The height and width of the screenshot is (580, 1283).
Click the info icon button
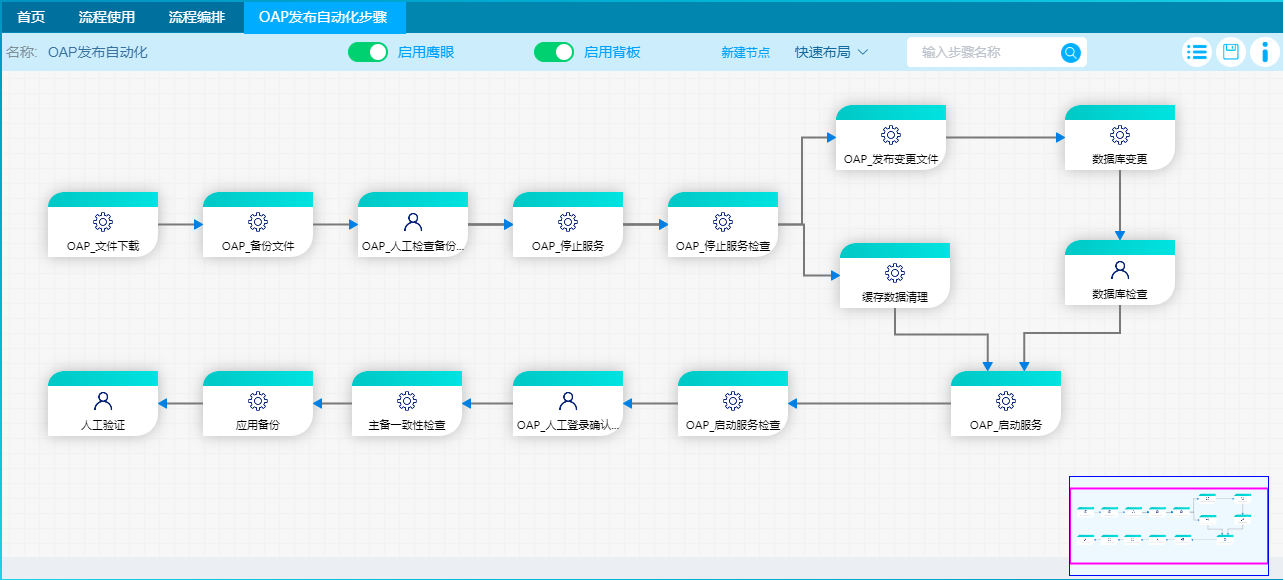pyautogui.click(x=1265, y=53)
